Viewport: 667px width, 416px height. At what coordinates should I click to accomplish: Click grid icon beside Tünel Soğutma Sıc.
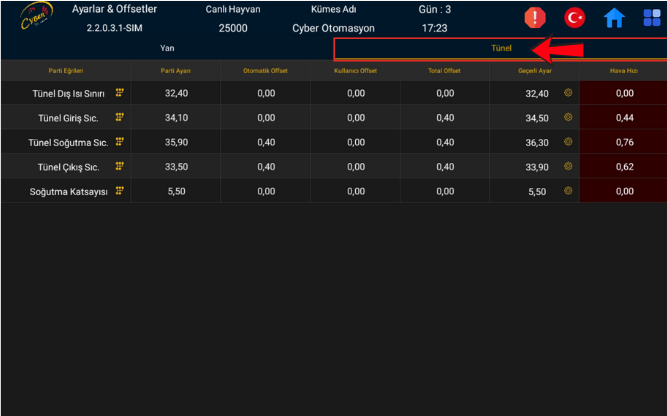tap(120, 142)
